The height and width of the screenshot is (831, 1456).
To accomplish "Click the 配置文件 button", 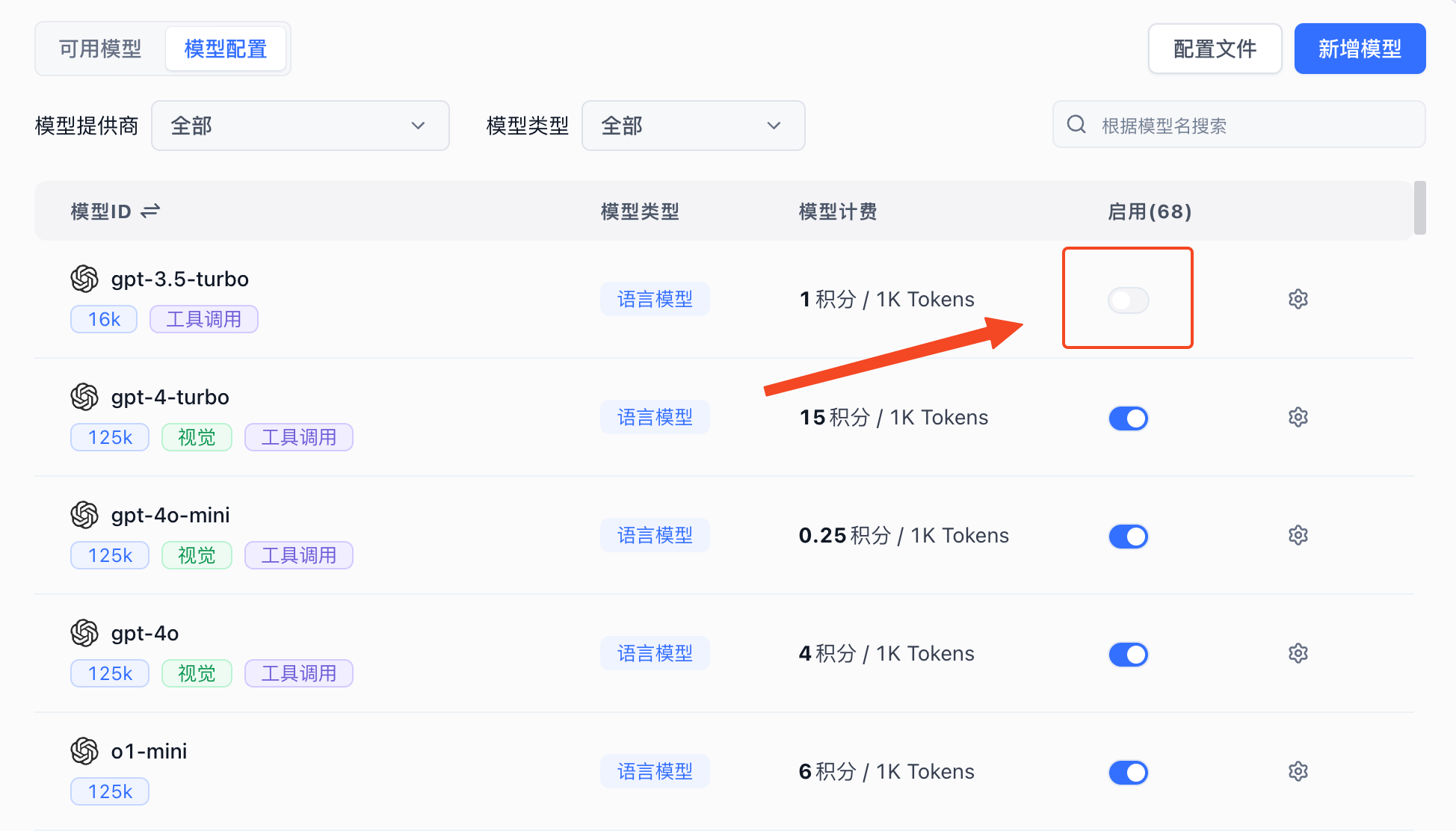I will tap(1215, 49).
